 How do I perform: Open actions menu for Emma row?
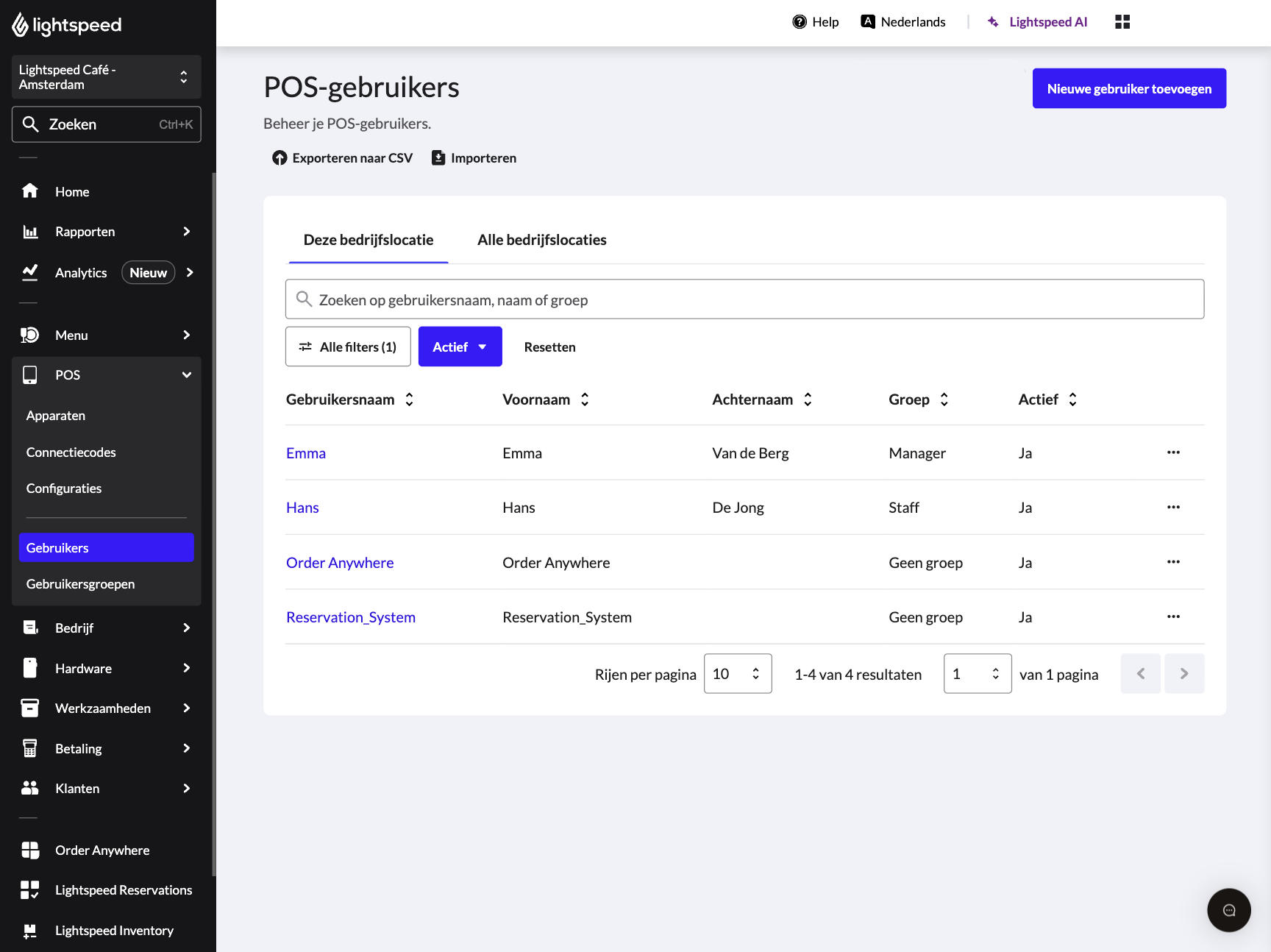(1173, 452)
